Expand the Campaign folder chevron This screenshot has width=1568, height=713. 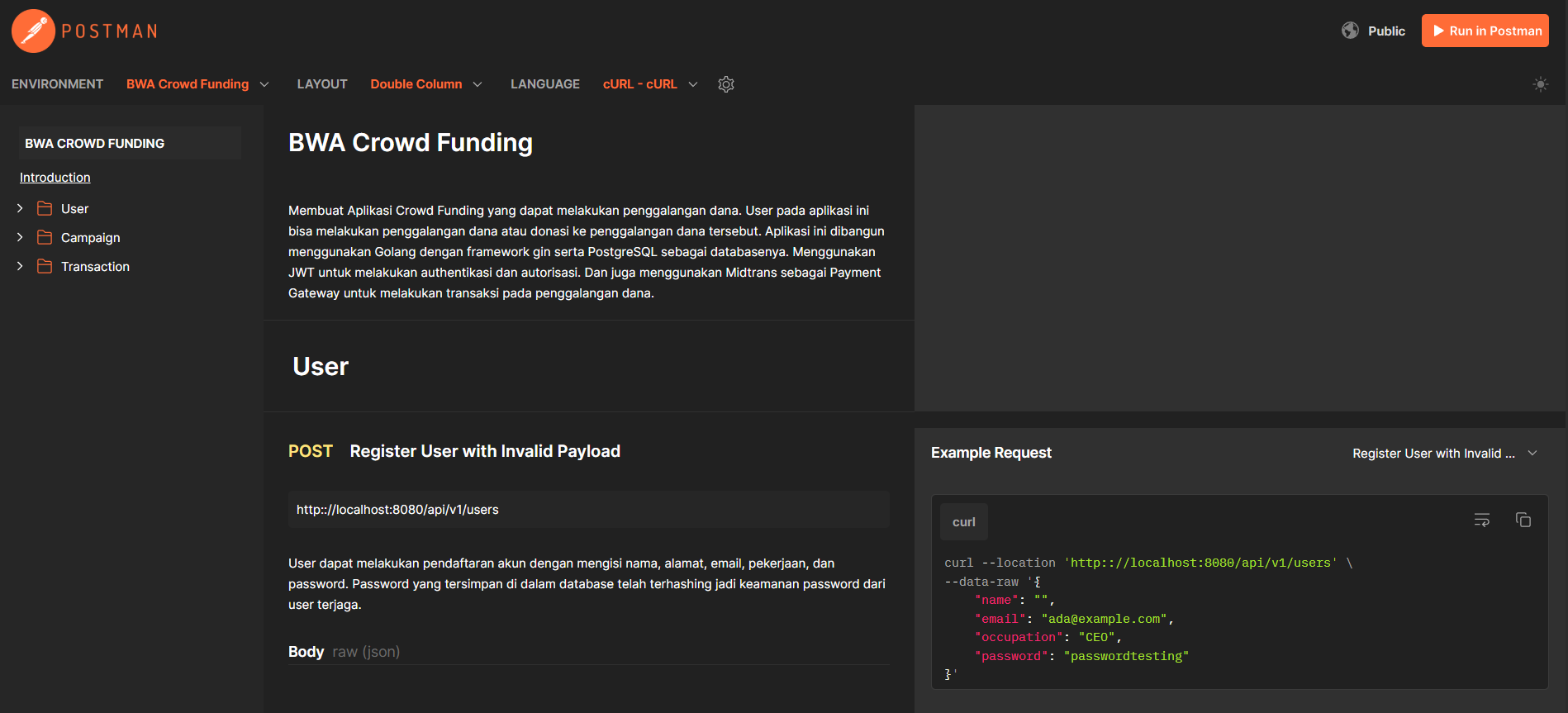[x=20, y=237]
